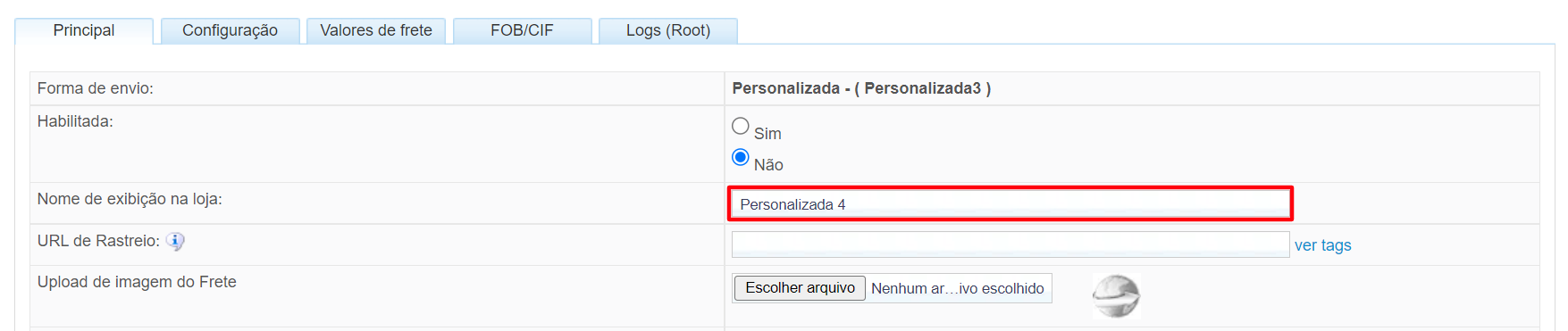
Task: Open the Valores de frete tab
Action: 376,30
